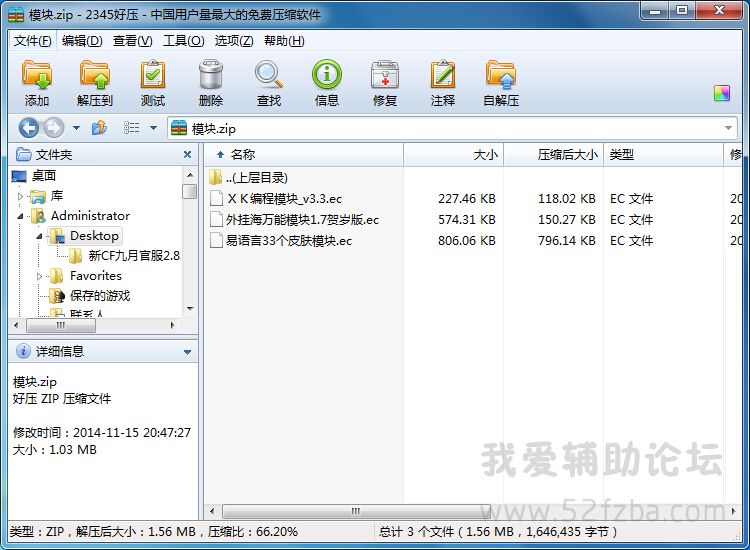Screen dimensions: 750x550
Task: Show archive 信息 (Info) icon
Action: [x=327, y=74]
